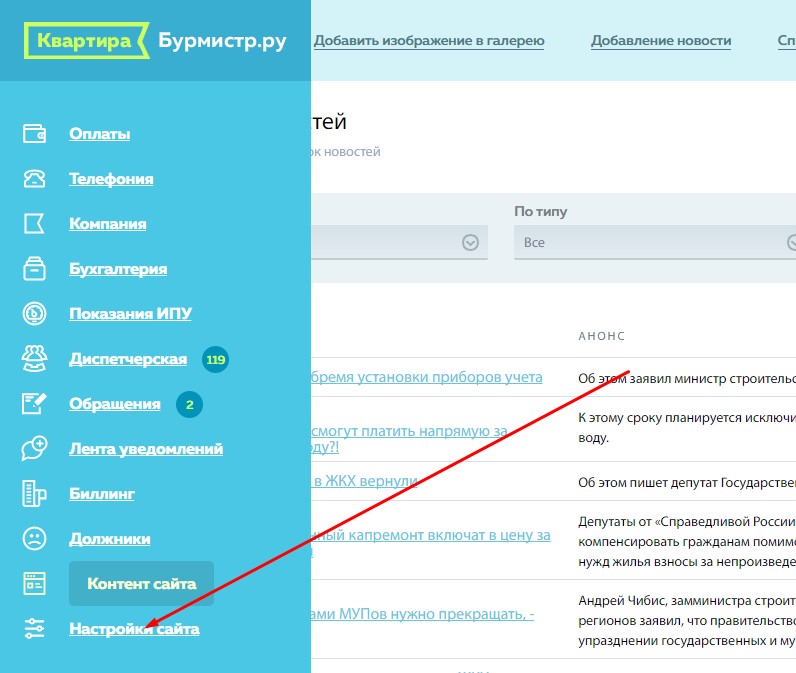Open Лента уведомлений in sidebar

click(x=146, y=449)
